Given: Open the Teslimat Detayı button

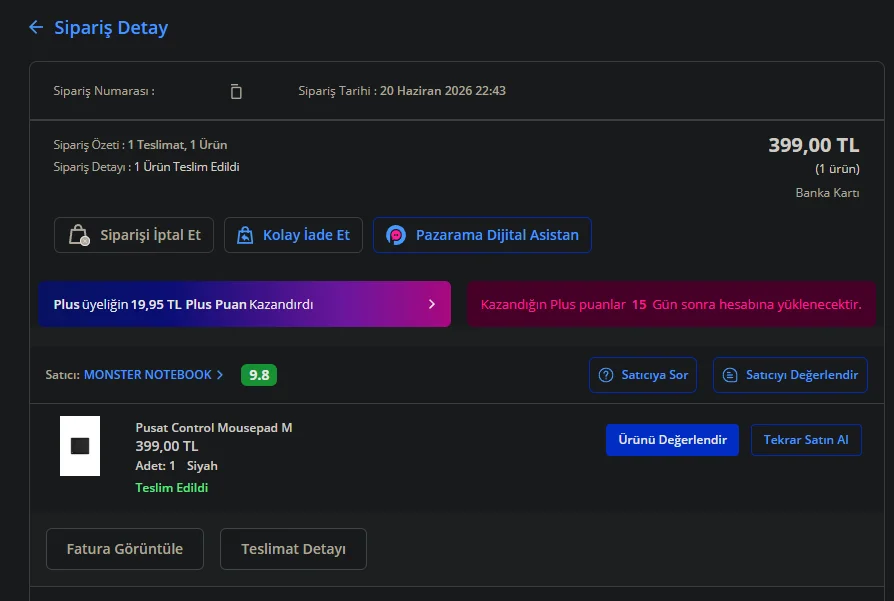Looking at the screenshot, I should tap(293, 549).
